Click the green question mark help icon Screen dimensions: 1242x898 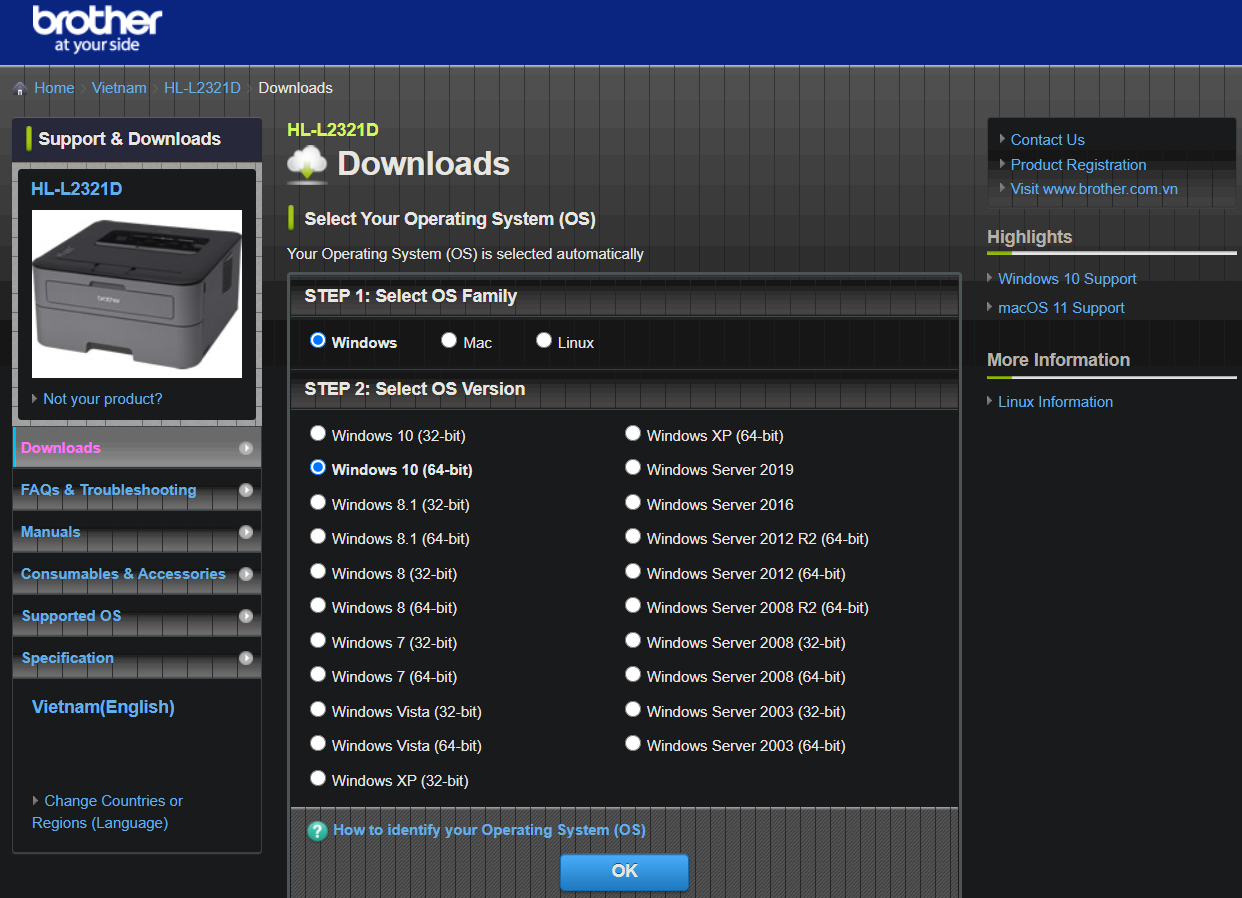317,831
